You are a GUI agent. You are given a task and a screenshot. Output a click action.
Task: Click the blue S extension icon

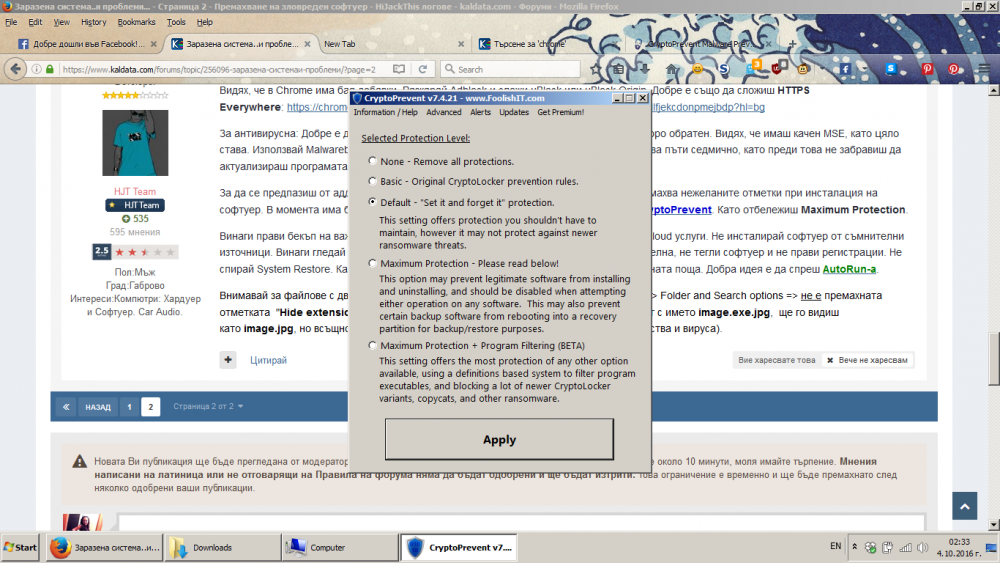coord(724,69)
